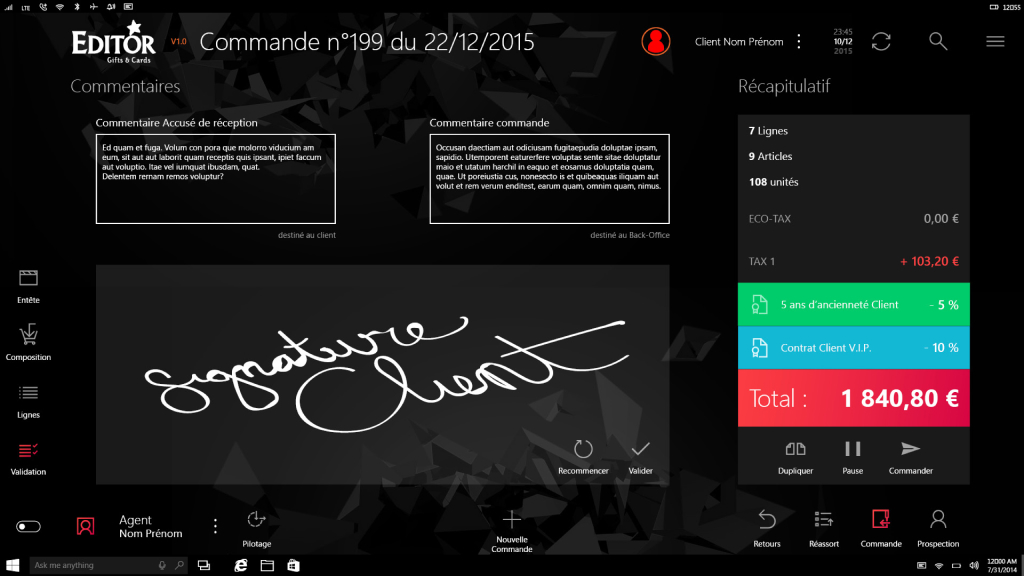Viewport: 1024px width, 576px height.
Task: Open the Agent options three-dot menu
Action: click(x=215, y=526)
